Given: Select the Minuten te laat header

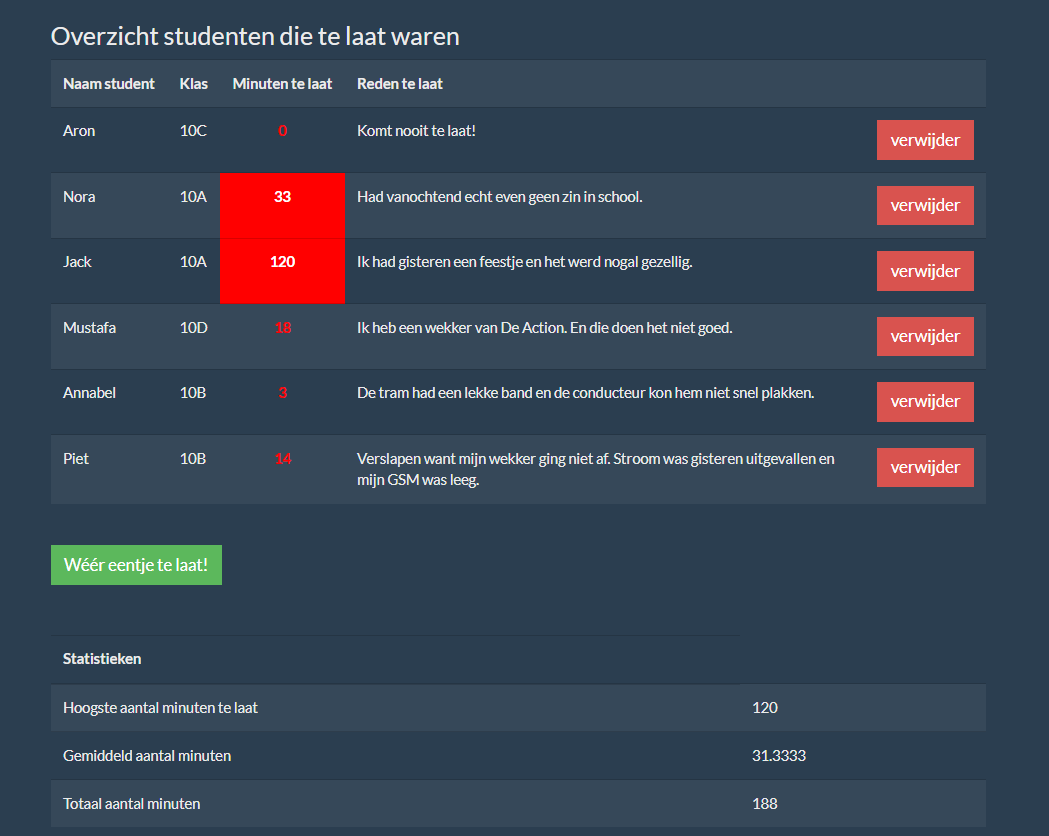Looking at the screenshot, I should point(282,84).
